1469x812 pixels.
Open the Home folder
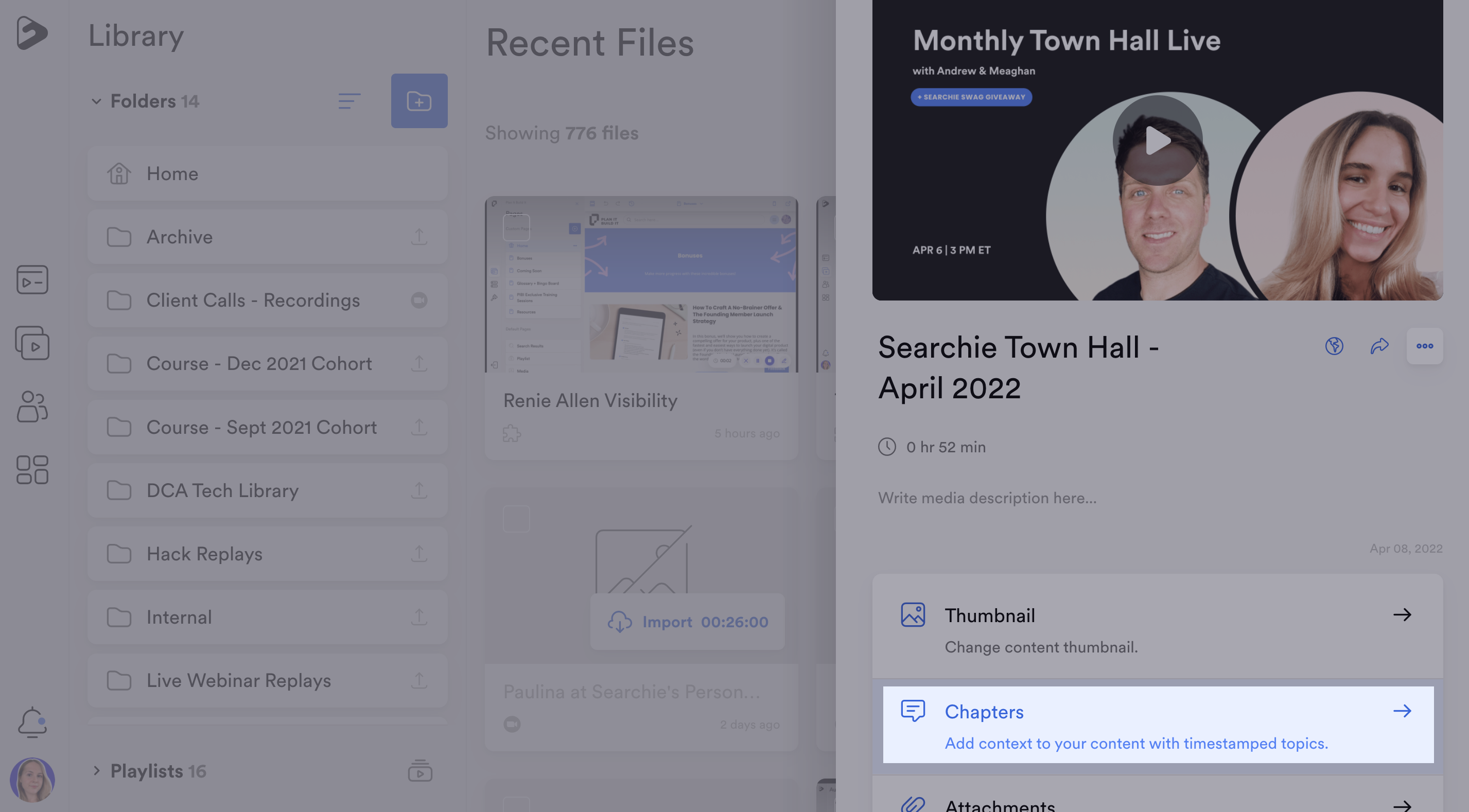[268, 173]
